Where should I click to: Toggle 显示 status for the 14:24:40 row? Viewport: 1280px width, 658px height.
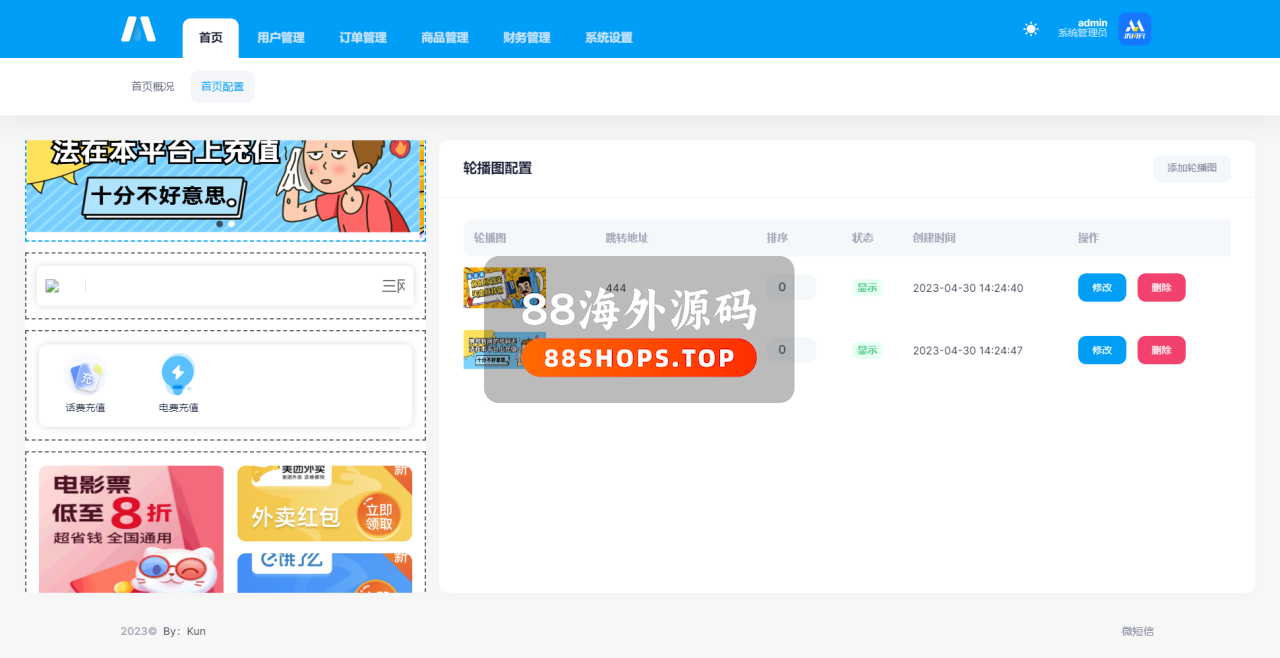866,288
